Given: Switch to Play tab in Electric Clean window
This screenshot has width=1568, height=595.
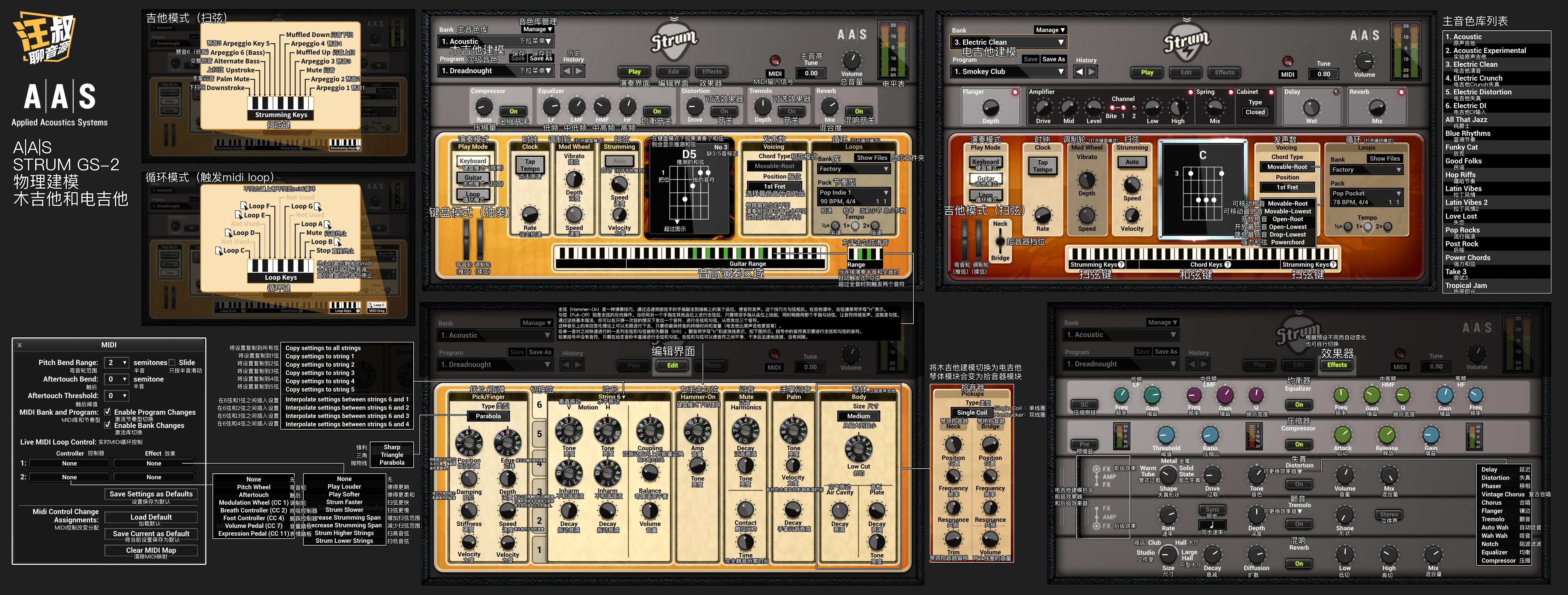Looking at the screenshot, I should (x=1147, y=72).
